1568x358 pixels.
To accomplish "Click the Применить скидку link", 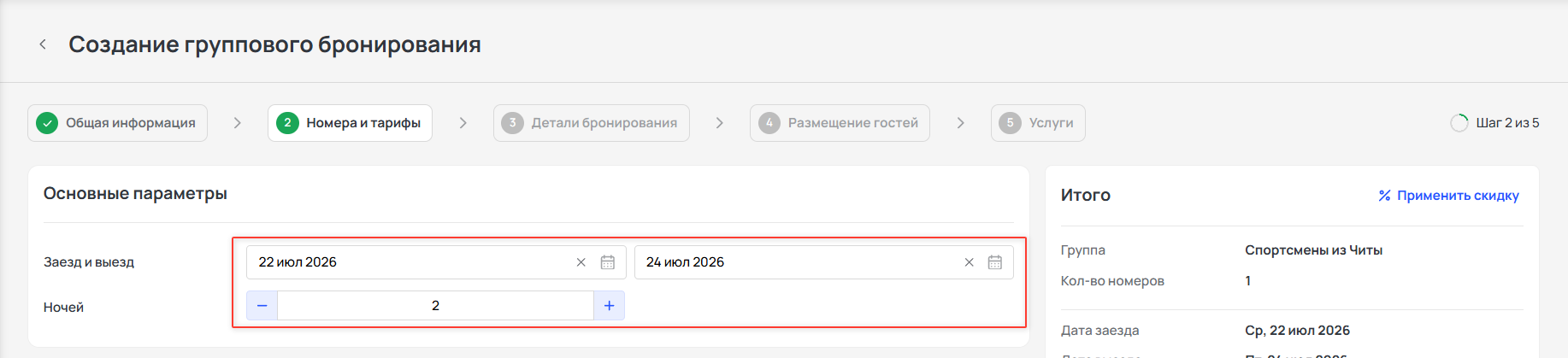I will tap(1458, 196).
